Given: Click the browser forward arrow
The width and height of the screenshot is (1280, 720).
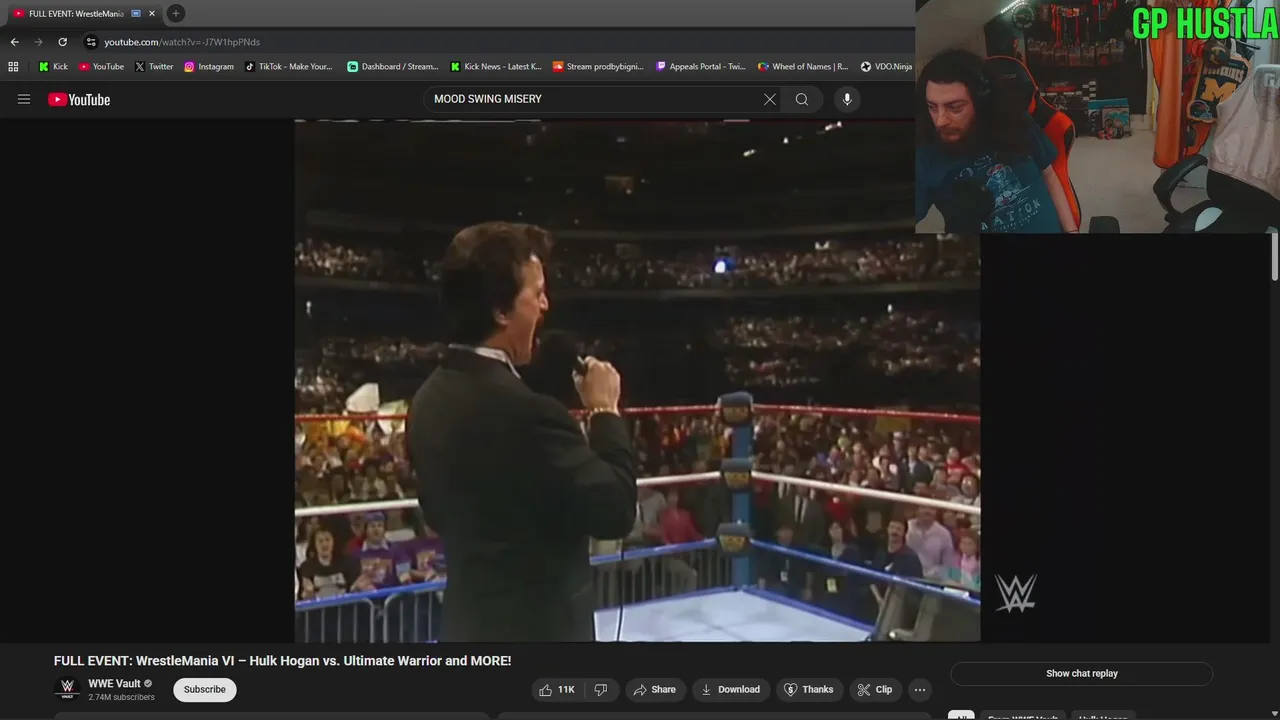Looking at the screenshot, I should coord(38,42).
